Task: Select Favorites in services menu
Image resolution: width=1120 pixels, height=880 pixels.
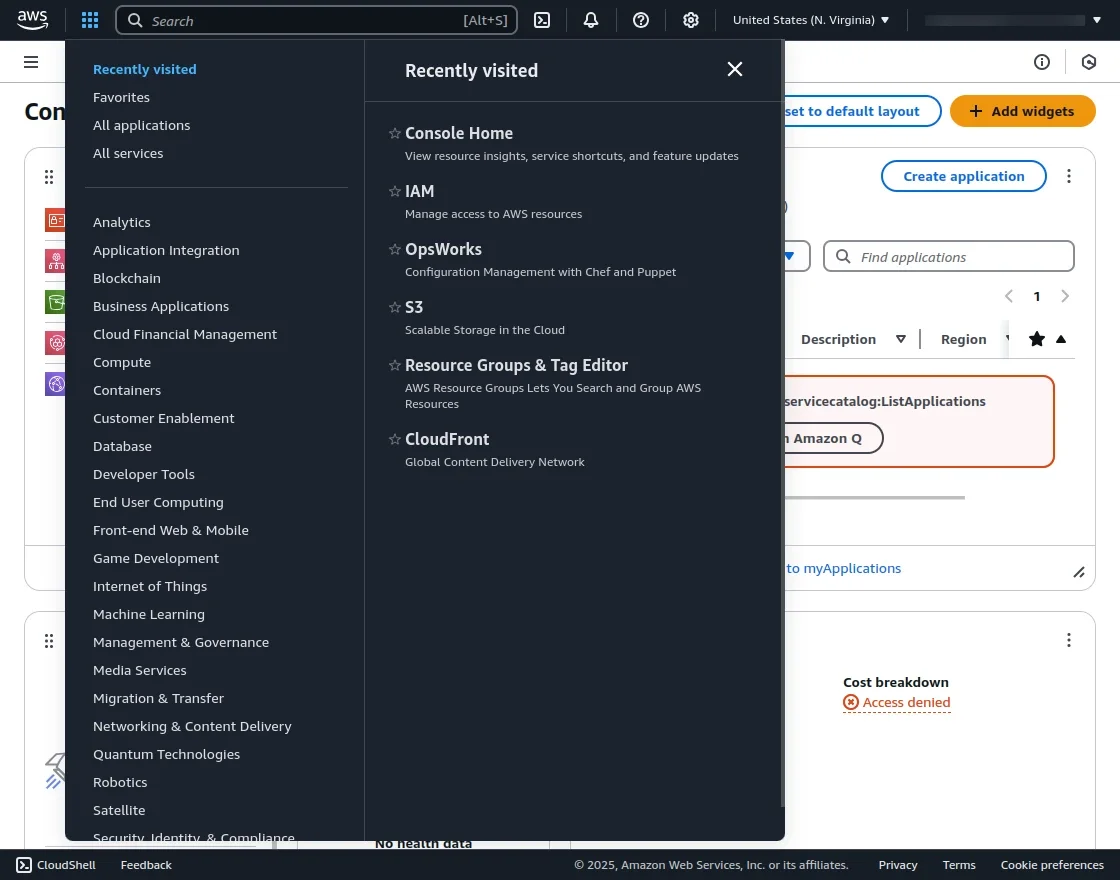Action: (121, 97)
